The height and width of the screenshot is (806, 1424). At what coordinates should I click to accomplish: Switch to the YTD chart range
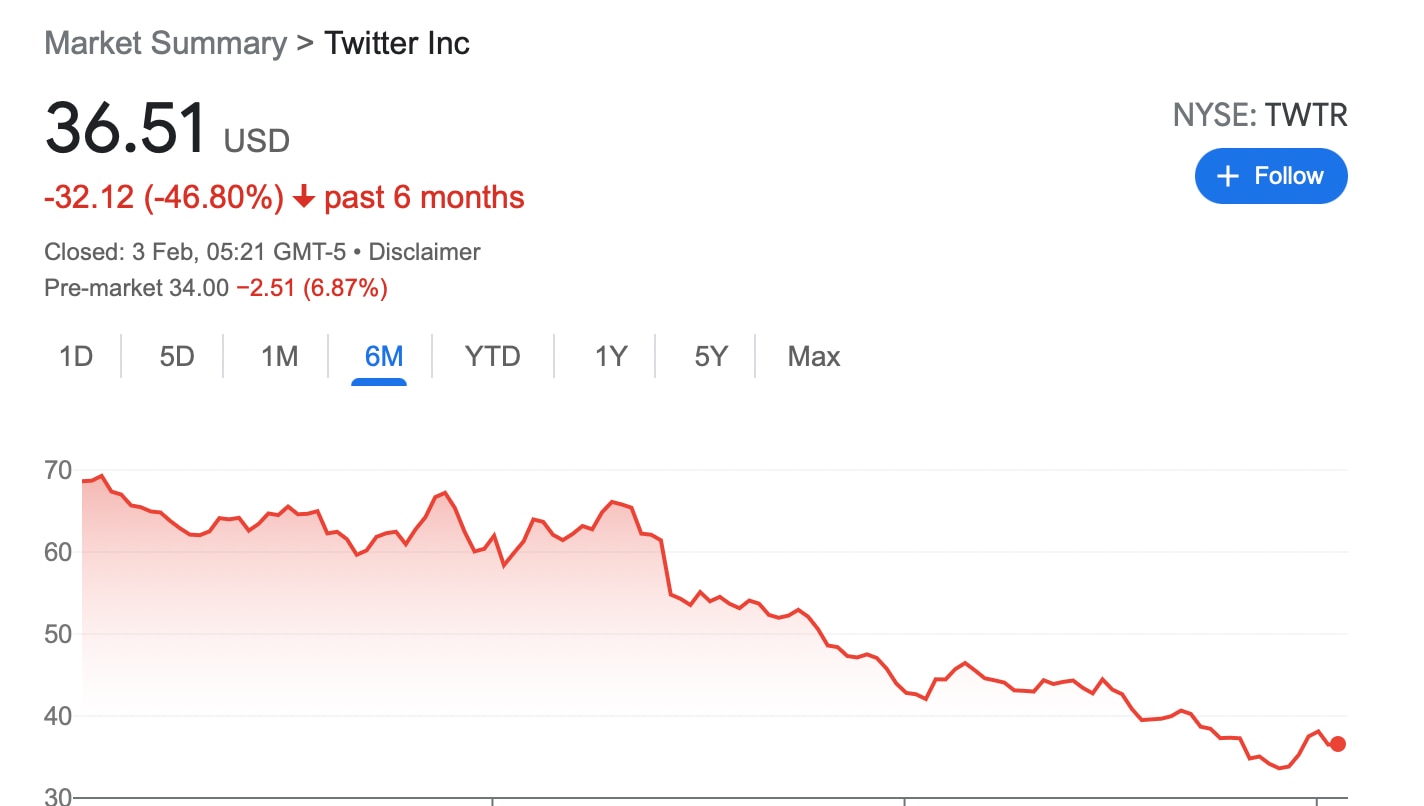pyautogui.click(x=493, y=357)
